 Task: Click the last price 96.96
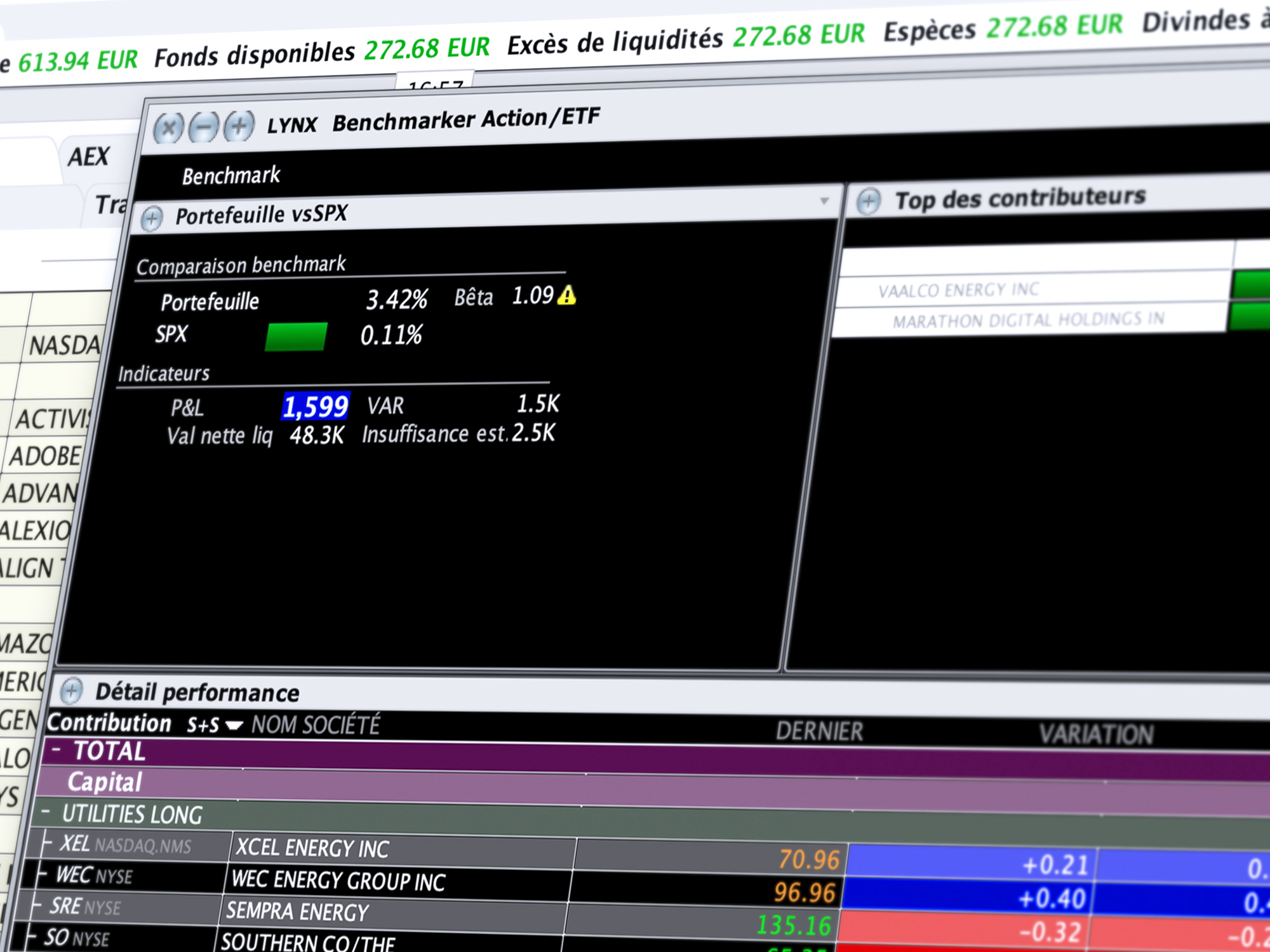click(805, 892)
